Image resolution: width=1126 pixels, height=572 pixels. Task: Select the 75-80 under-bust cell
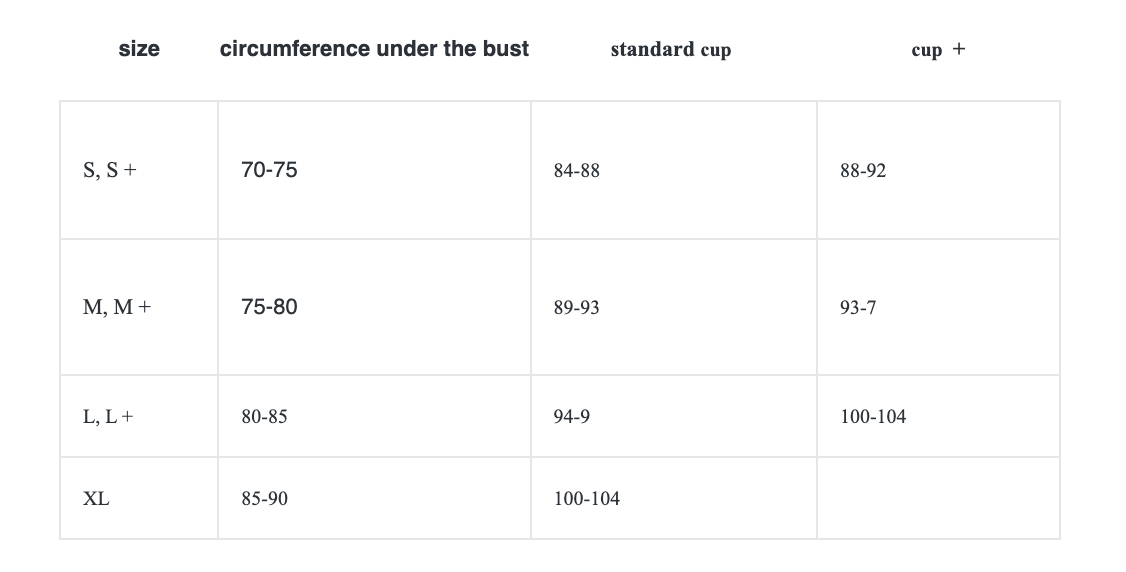269,307
